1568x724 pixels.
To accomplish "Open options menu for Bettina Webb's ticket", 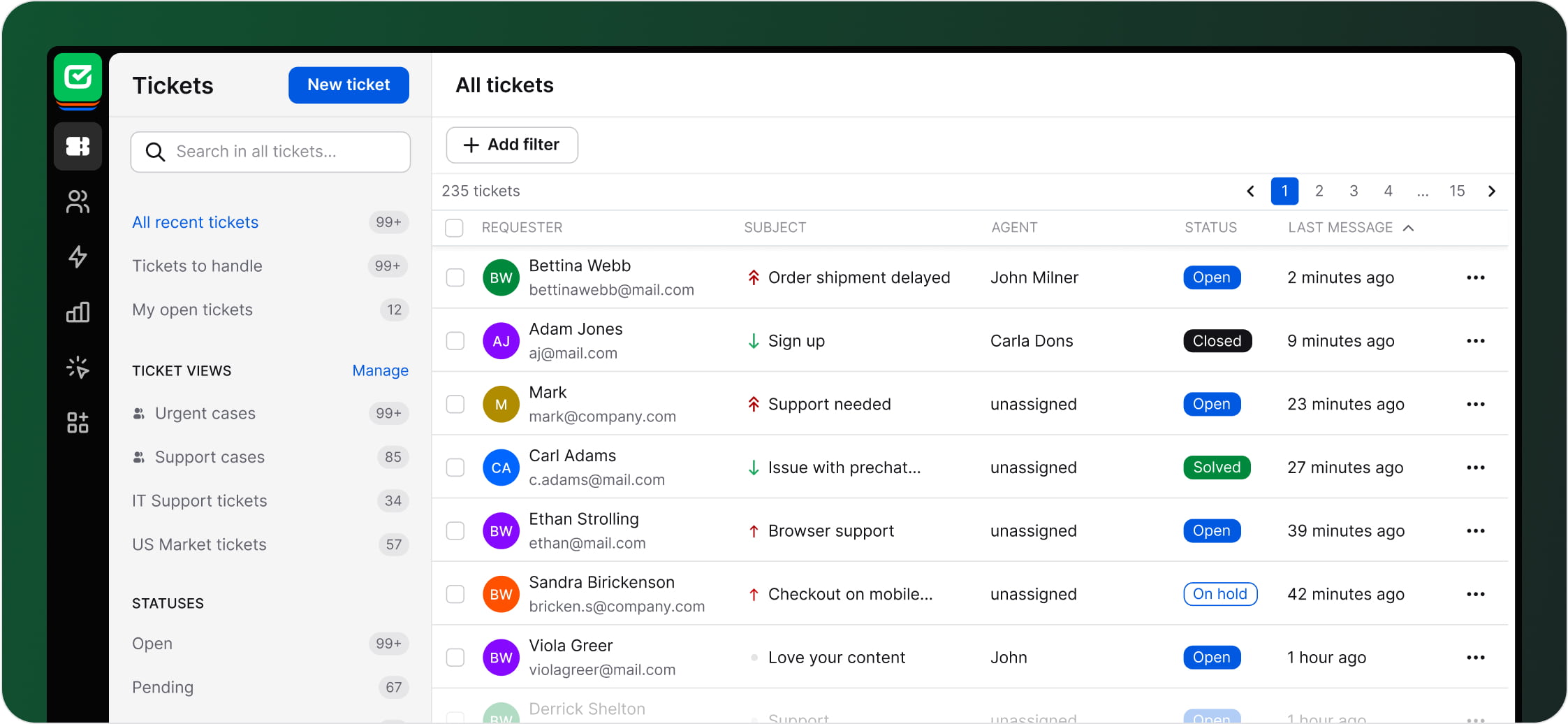I will [x=1476, y=277].
